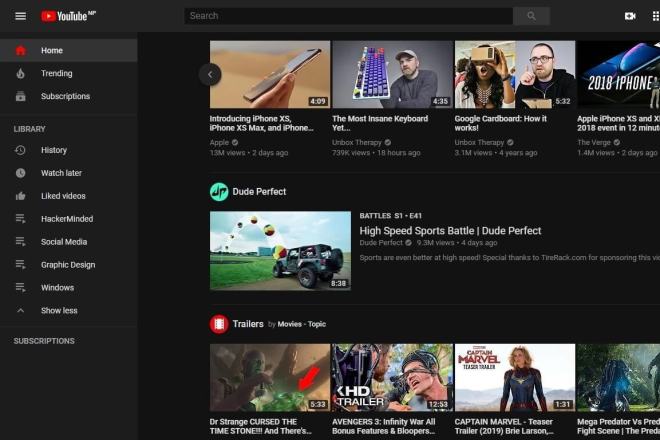Click the Movies - Topic link

coord(301,324)
